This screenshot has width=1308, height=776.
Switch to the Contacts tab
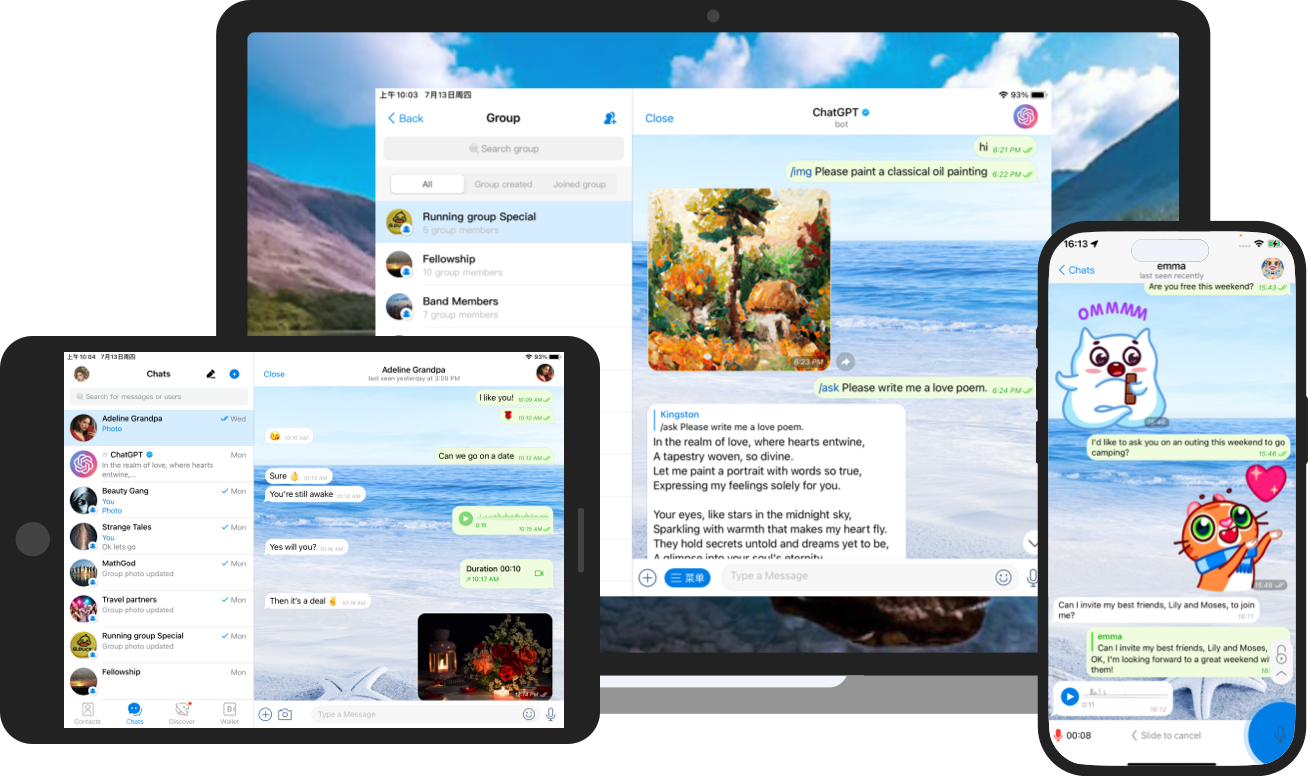coord(87,712)
